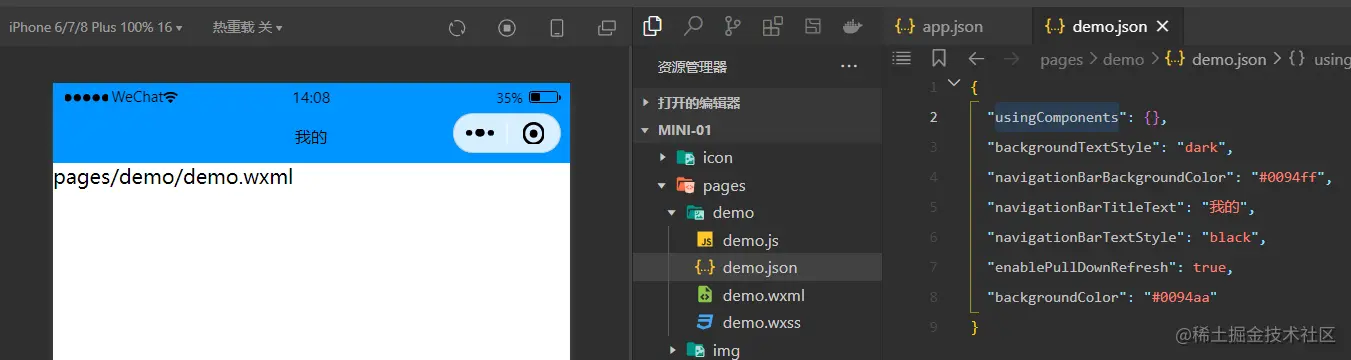Viewport: 1351px width, 360px height.
Task: Click the bookmark icon in breadcrumb bar
Action: tap(938, 58)
